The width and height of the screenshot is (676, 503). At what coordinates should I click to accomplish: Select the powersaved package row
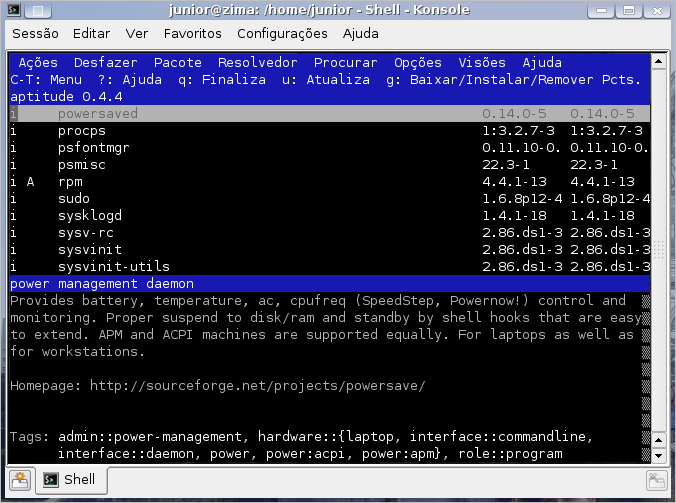[330, 114]
